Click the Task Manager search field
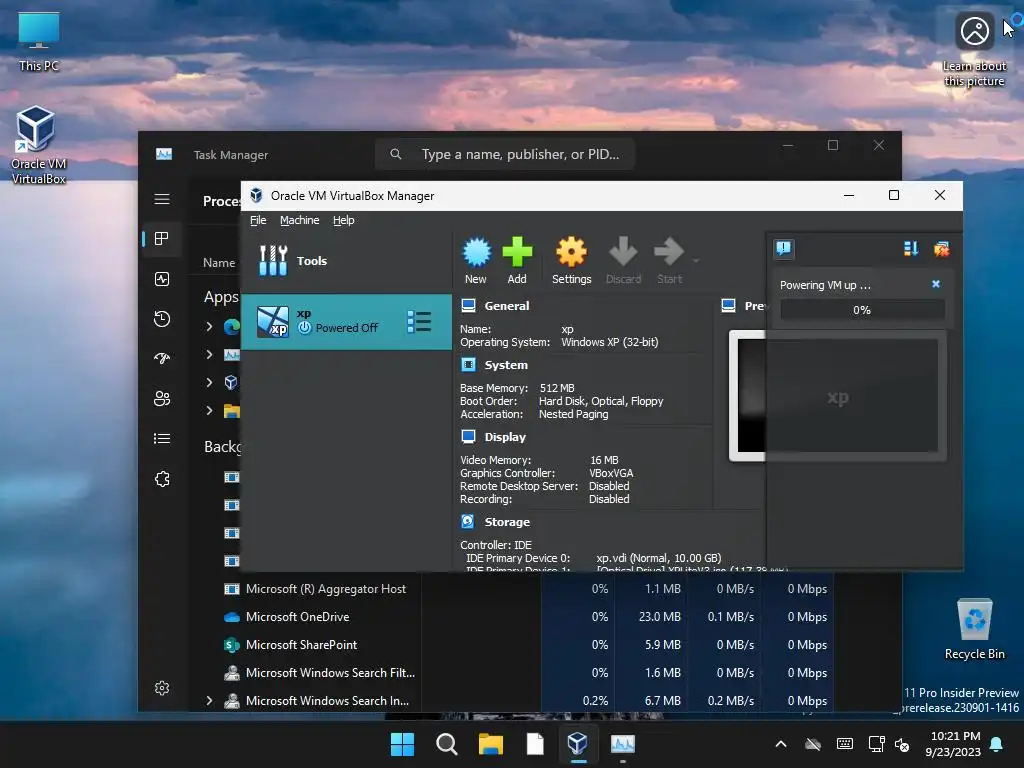The width and height of the screenshot is (1024, 768). click(505, 154)
